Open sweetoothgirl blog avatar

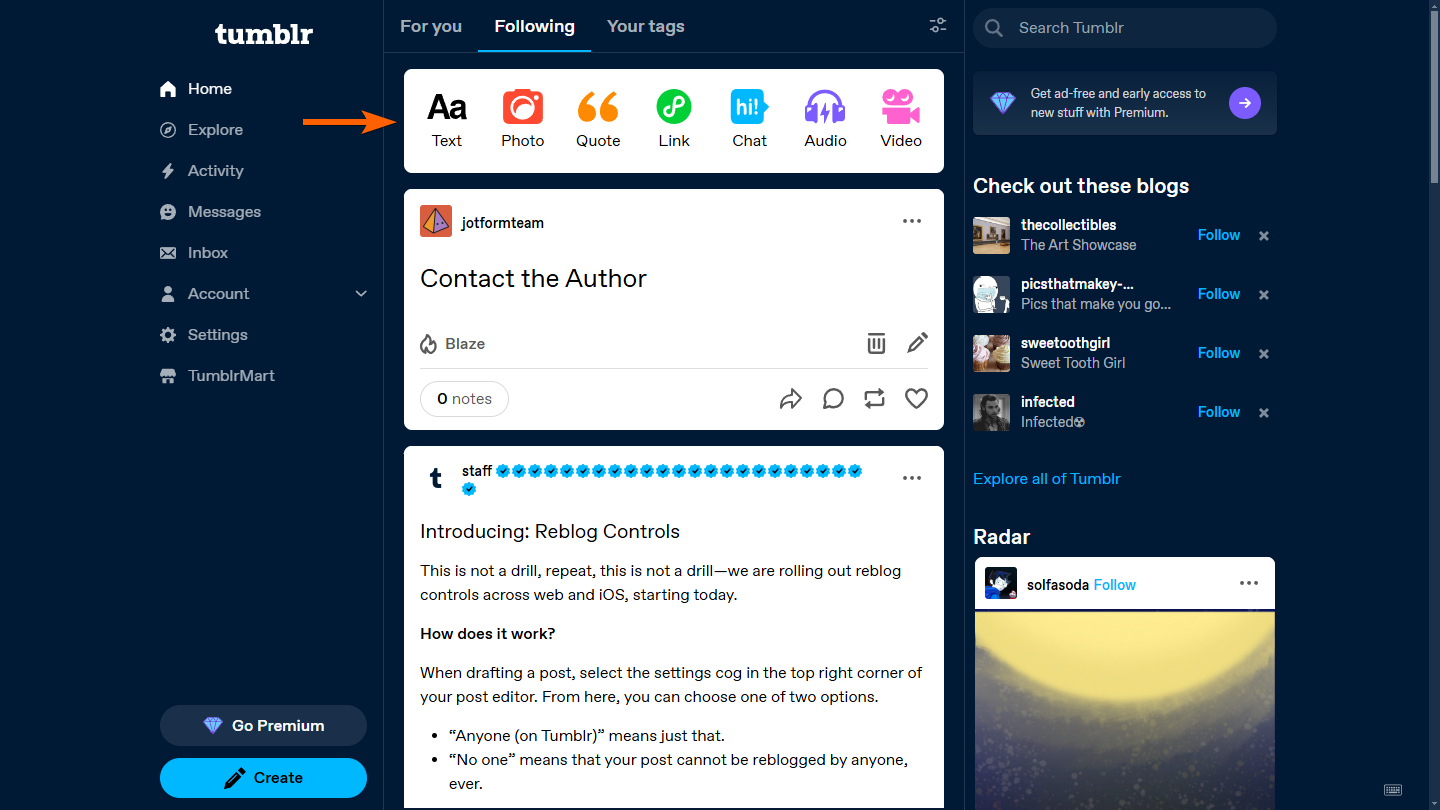tap(992, 353)
